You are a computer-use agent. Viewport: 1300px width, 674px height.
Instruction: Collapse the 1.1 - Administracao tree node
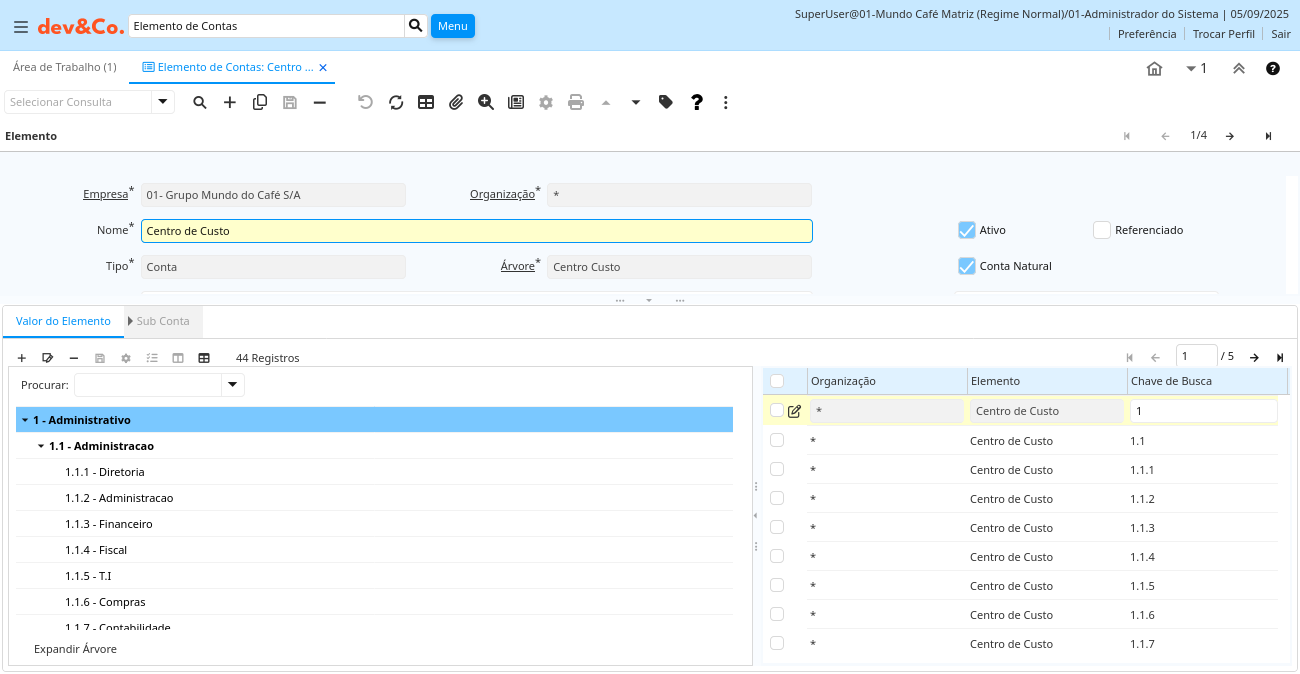(41, 446)
